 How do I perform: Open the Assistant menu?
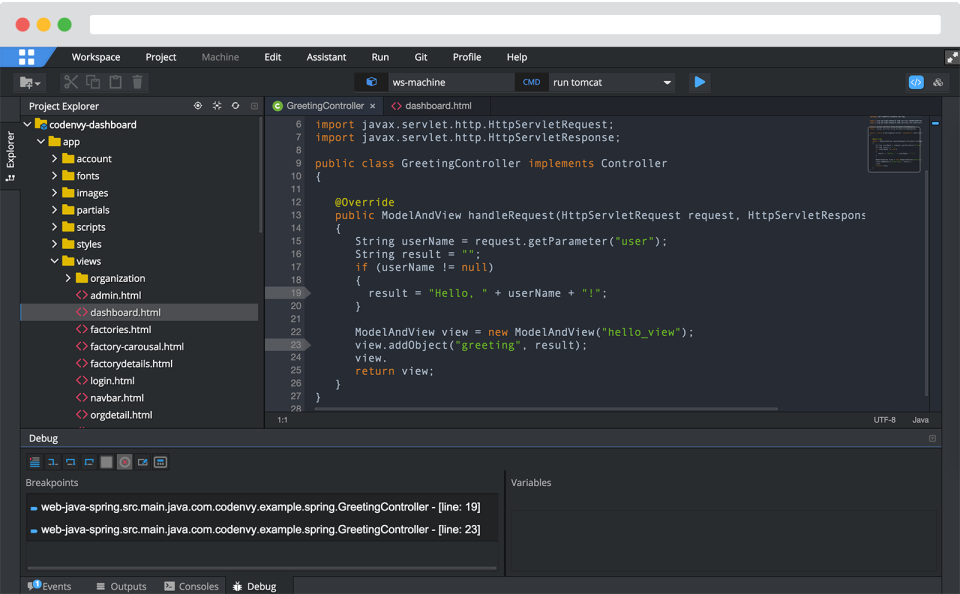[x=326, y=57]
